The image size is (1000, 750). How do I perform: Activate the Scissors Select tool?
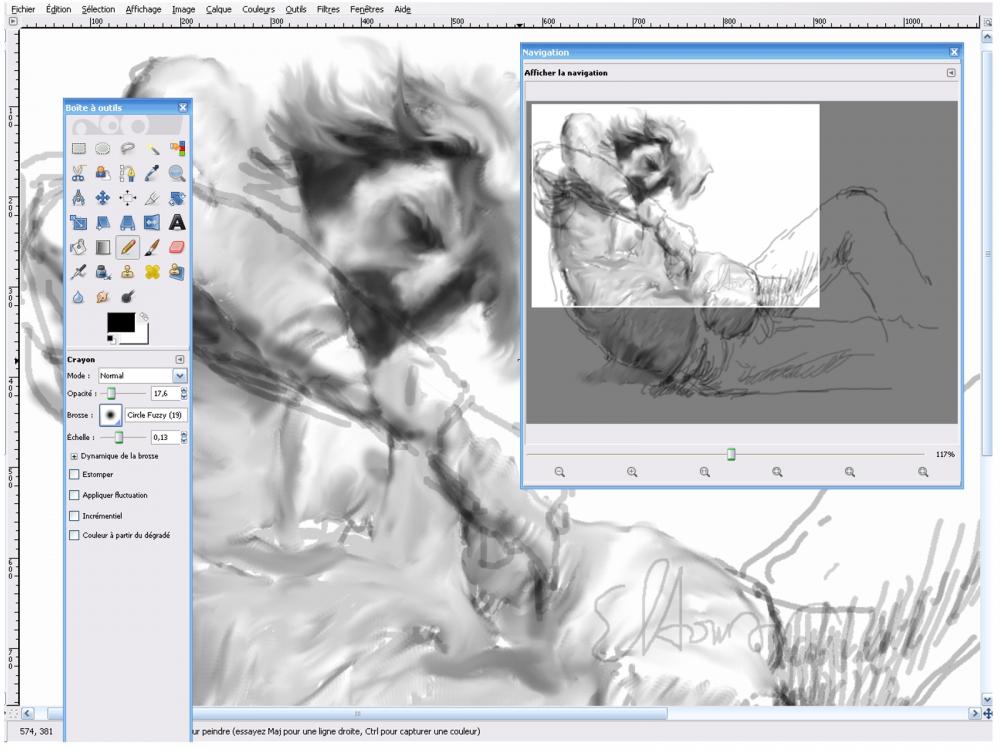78,172
